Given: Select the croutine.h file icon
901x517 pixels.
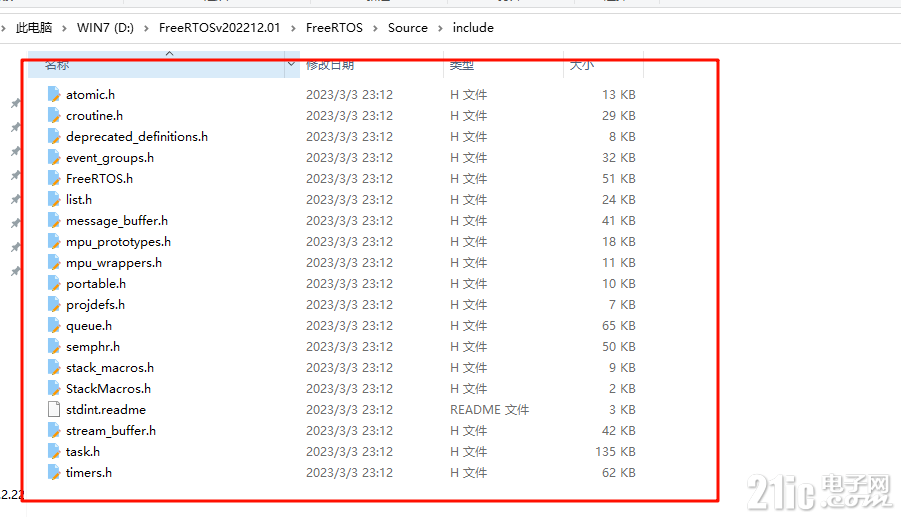Looking at the screenshot, I should pyautogui.click(x=54, y=115).
